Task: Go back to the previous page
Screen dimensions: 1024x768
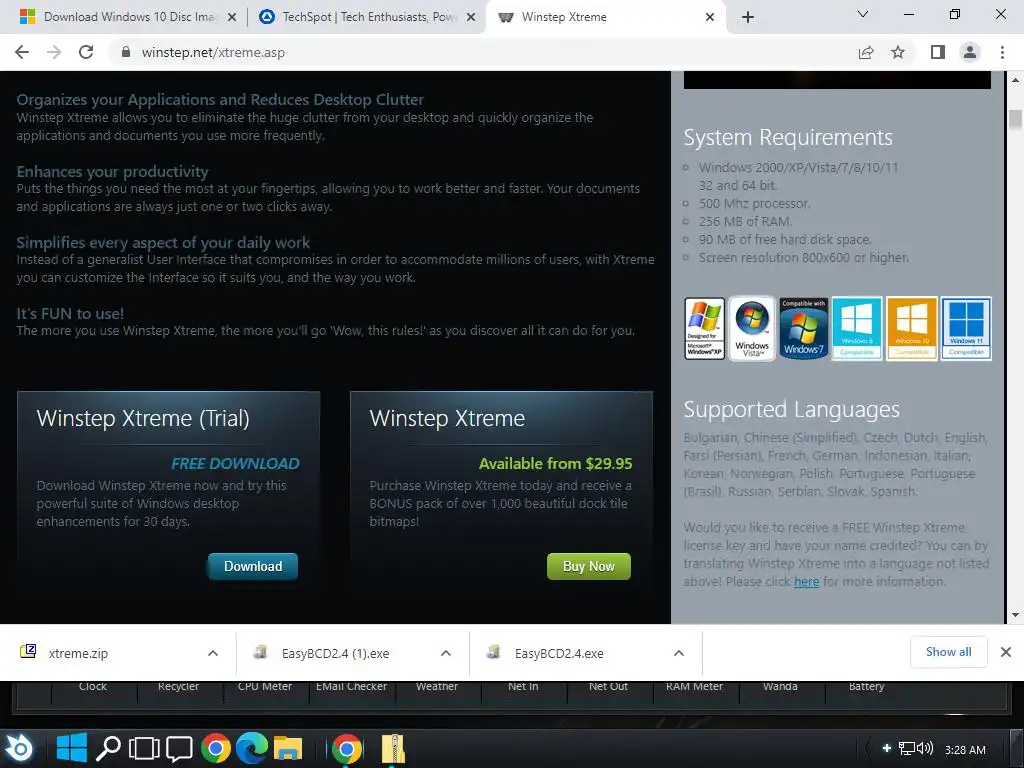Action: [x=22, y=52]
